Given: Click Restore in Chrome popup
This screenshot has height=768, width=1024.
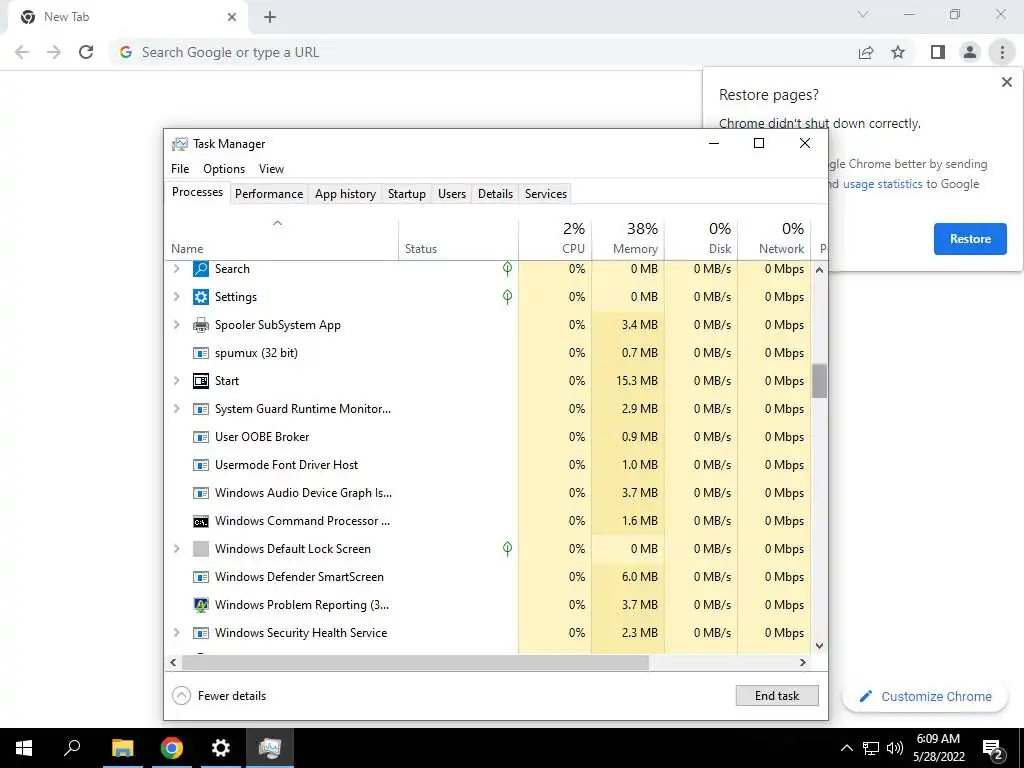Looking at the screenshot, I should click(x=970, y=239).
